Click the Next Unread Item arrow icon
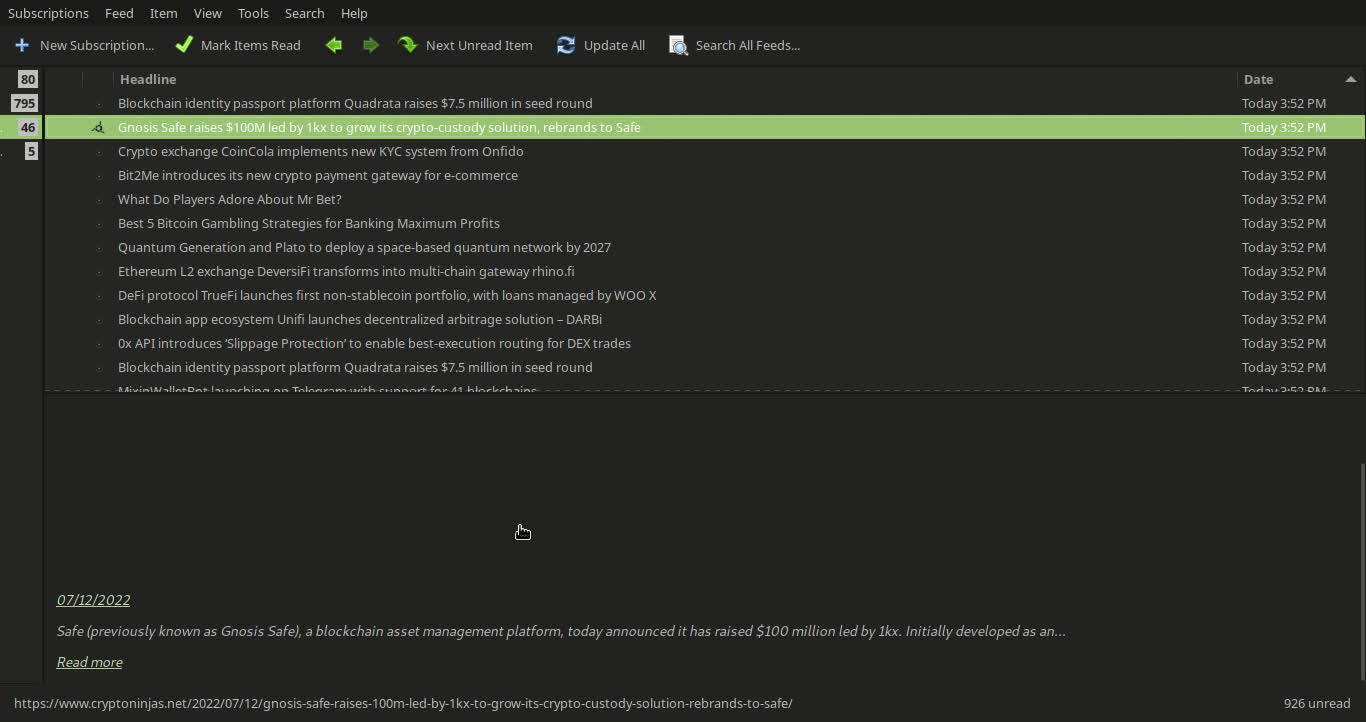 (x=408, y=45)
